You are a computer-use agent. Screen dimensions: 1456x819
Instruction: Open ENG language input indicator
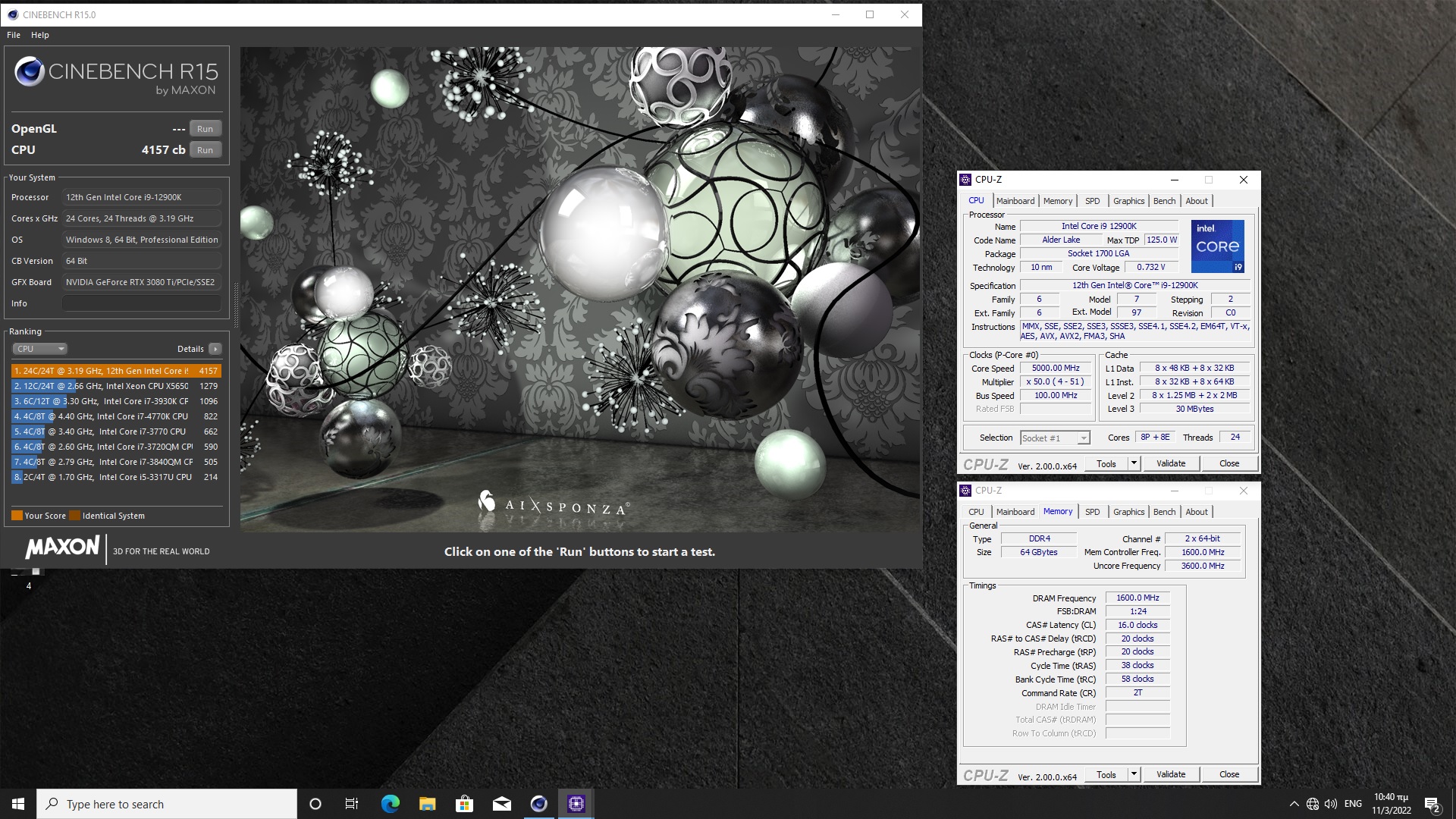point(1353,804)
